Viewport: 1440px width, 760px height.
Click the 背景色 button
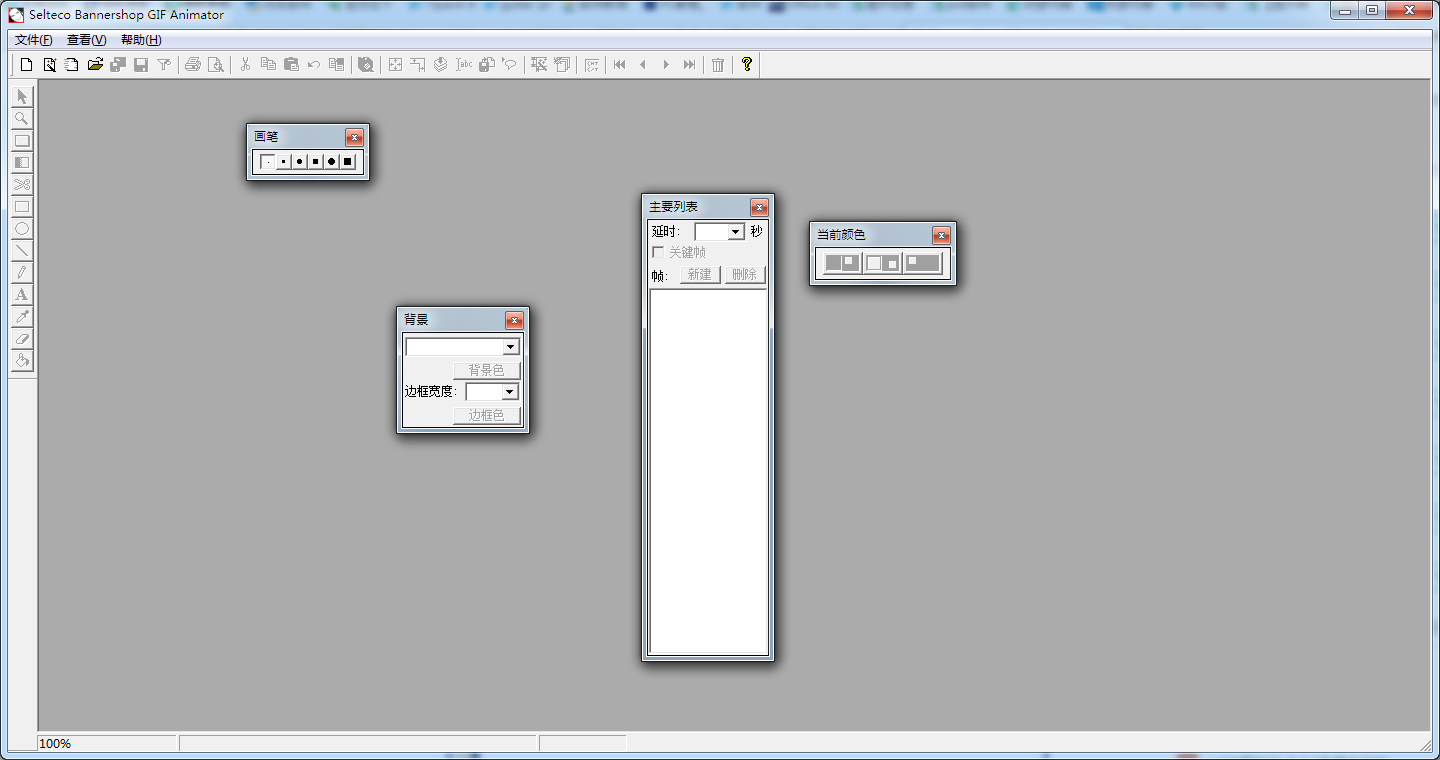click(487, 370)
